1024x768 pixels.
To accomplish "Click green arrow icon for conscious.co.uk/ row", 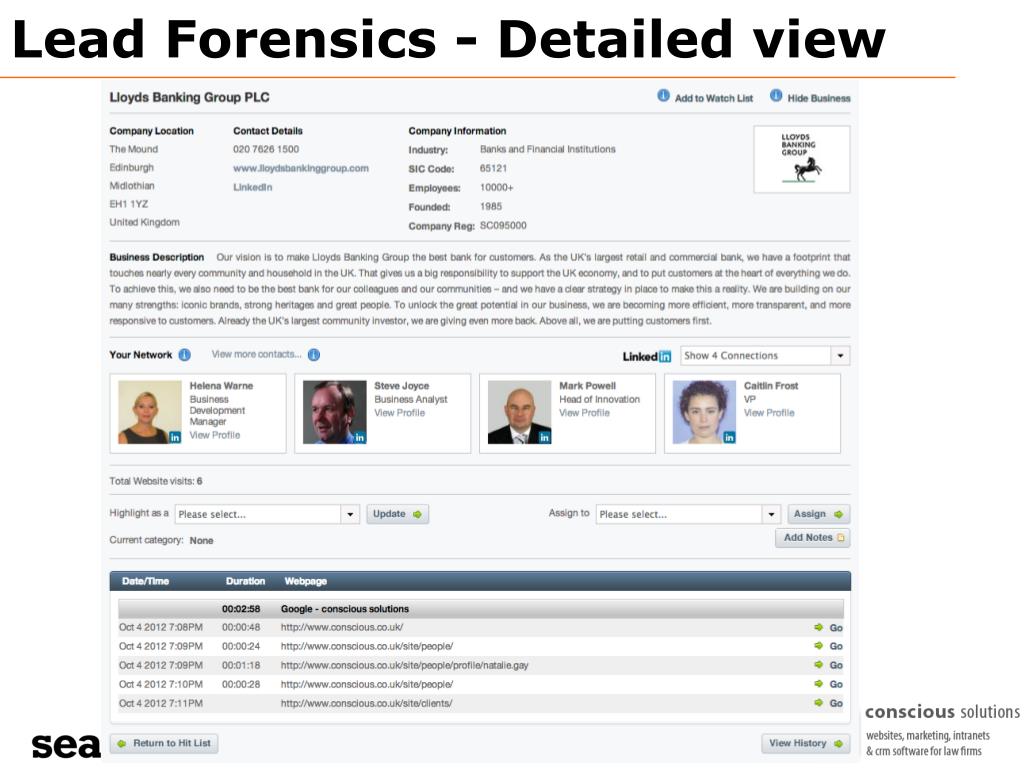I will click(x=818, y=627).
